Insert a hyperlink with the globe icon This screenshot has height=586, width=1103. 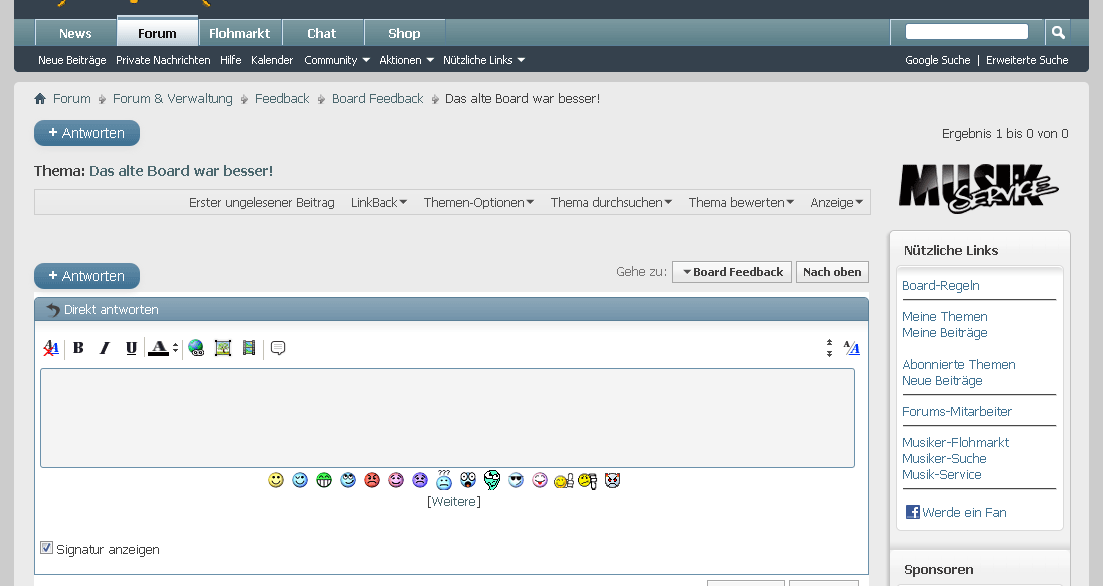point(196,348)
